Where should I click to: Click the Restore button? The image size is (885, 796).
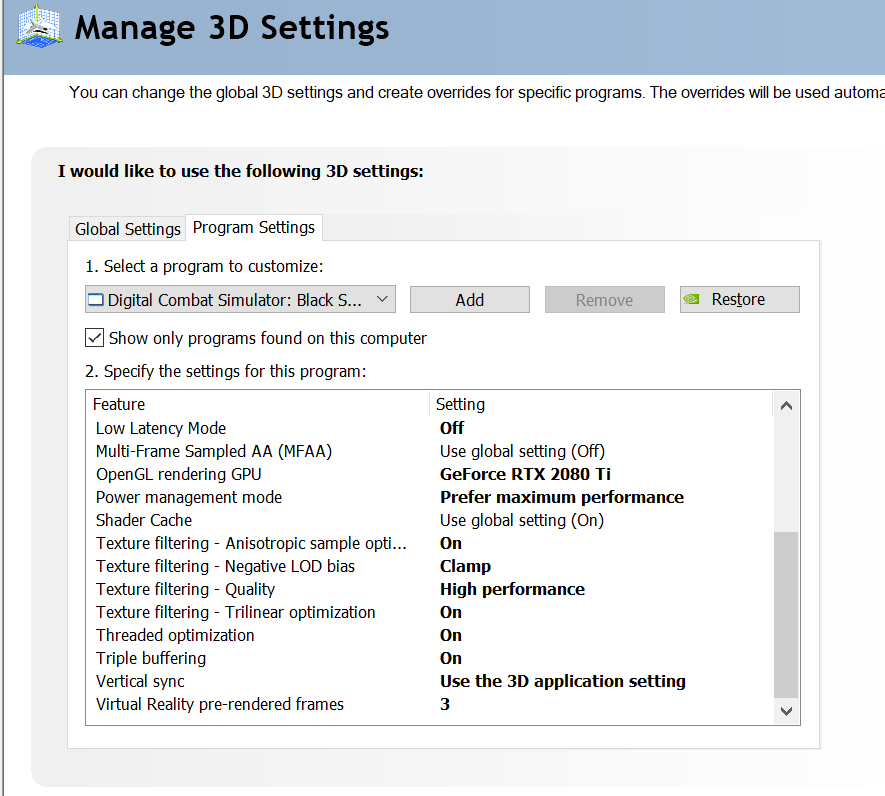click(x=739, y=299)
